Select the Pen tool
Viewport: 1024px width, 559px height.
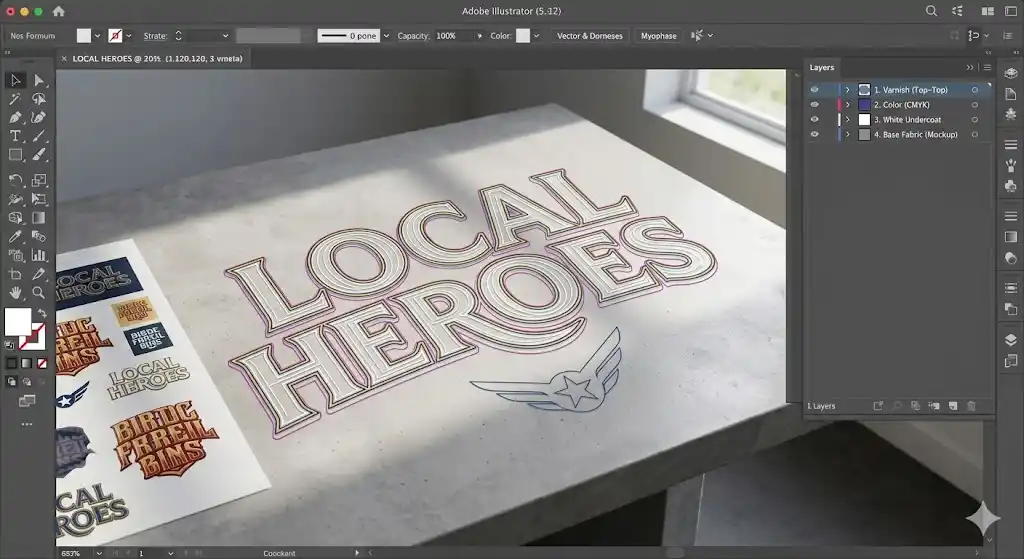pyautogui.click(x=15, y=117)
